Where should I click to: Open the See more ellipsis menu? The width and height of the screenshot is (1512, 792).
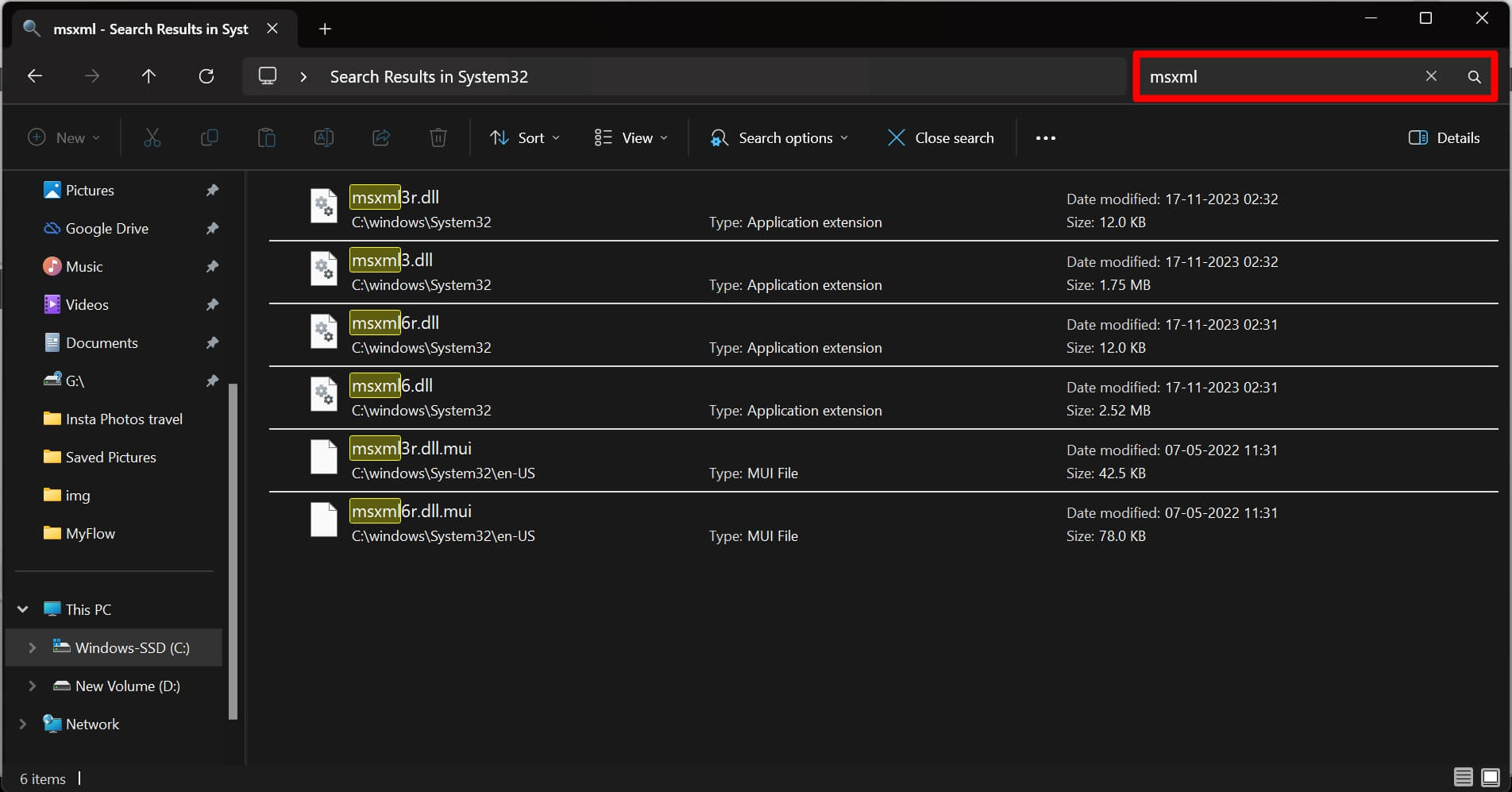click(1046, 137)
